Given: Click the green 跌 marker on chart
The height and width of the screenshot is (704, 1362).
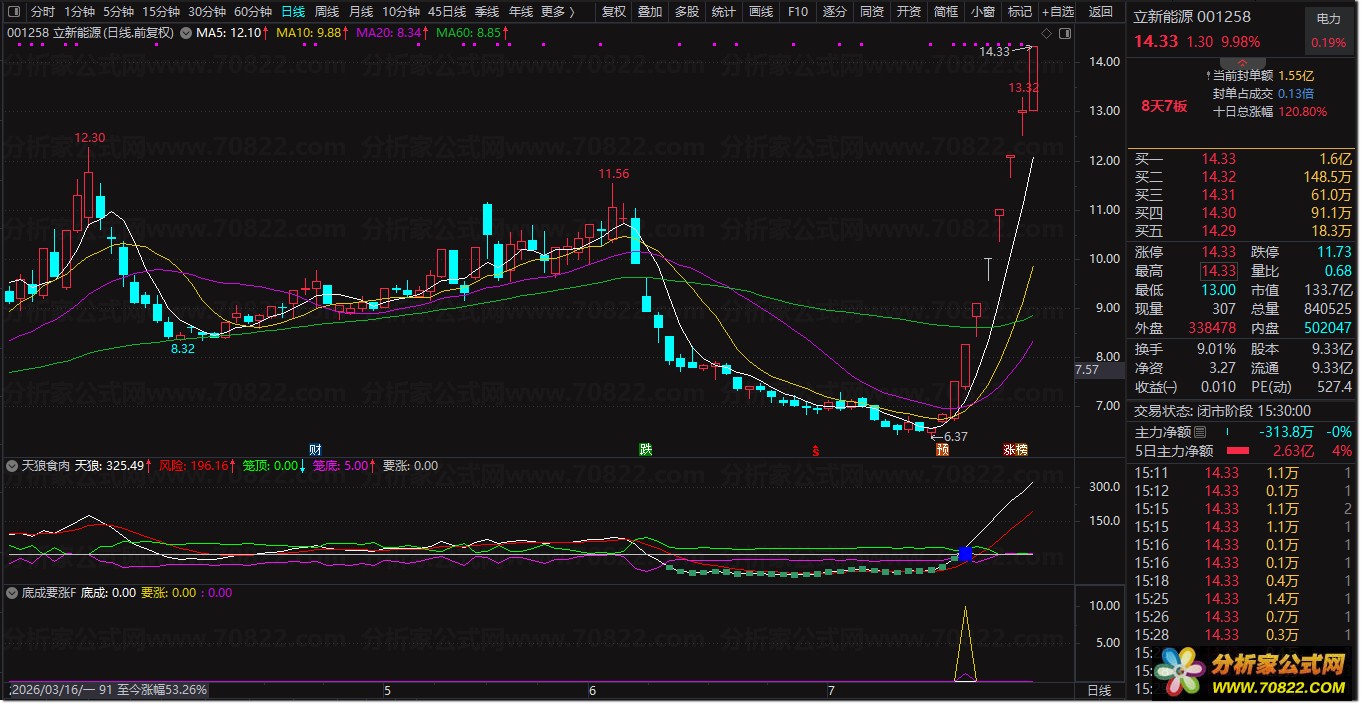Looking at the screenshot, I should click(645, 449).
